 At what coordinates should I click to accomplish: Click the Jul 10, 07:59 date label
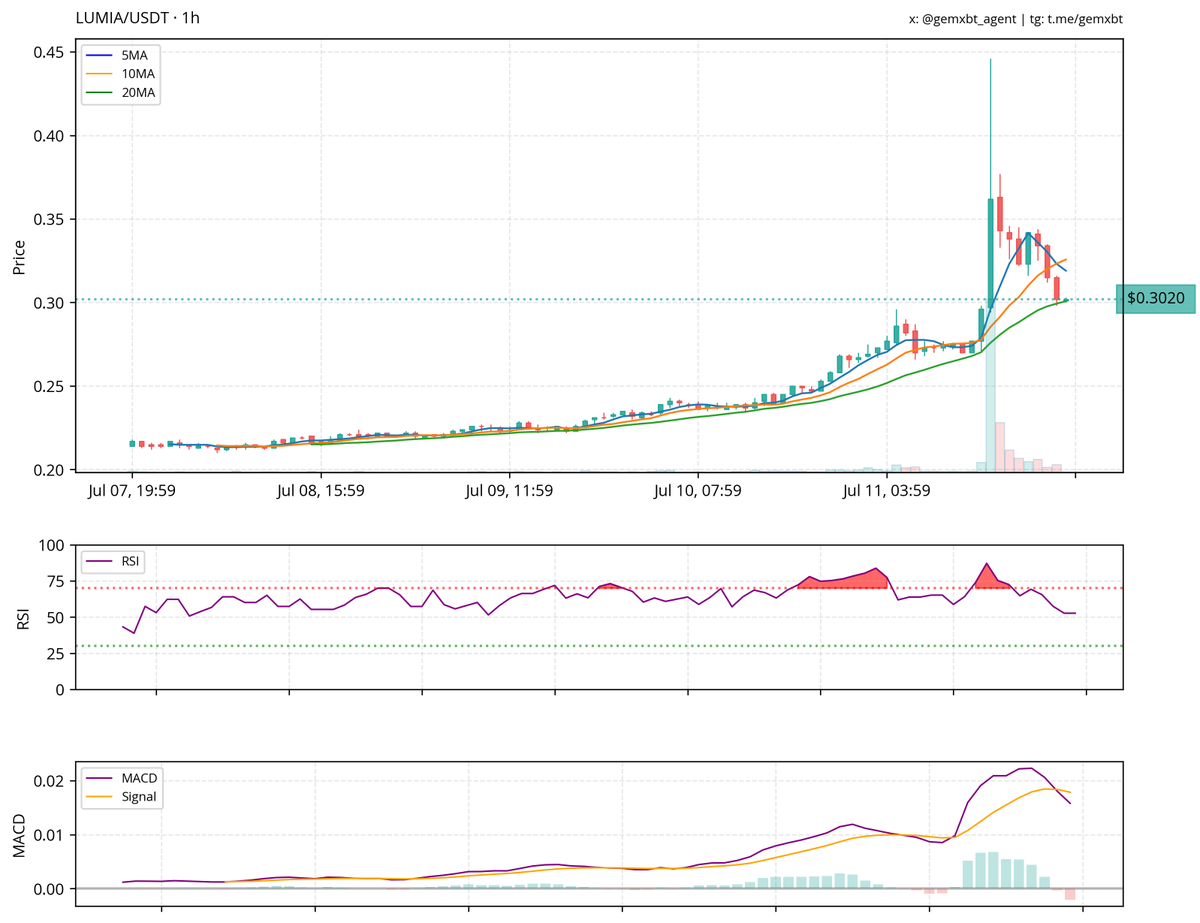click(x=698, y=491)
